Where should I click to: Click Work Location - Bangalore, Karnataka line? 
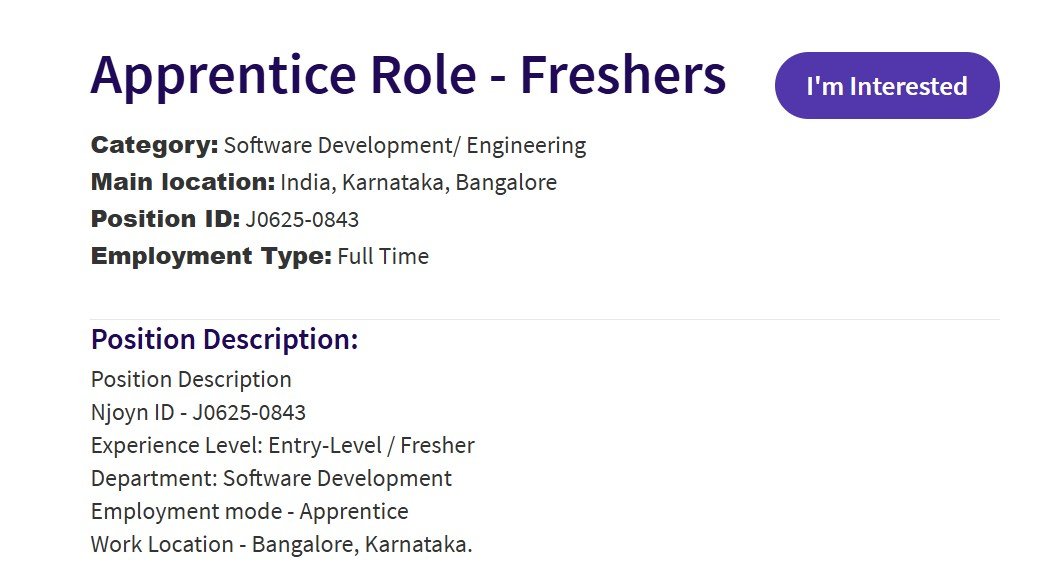(x=281, y=544)
